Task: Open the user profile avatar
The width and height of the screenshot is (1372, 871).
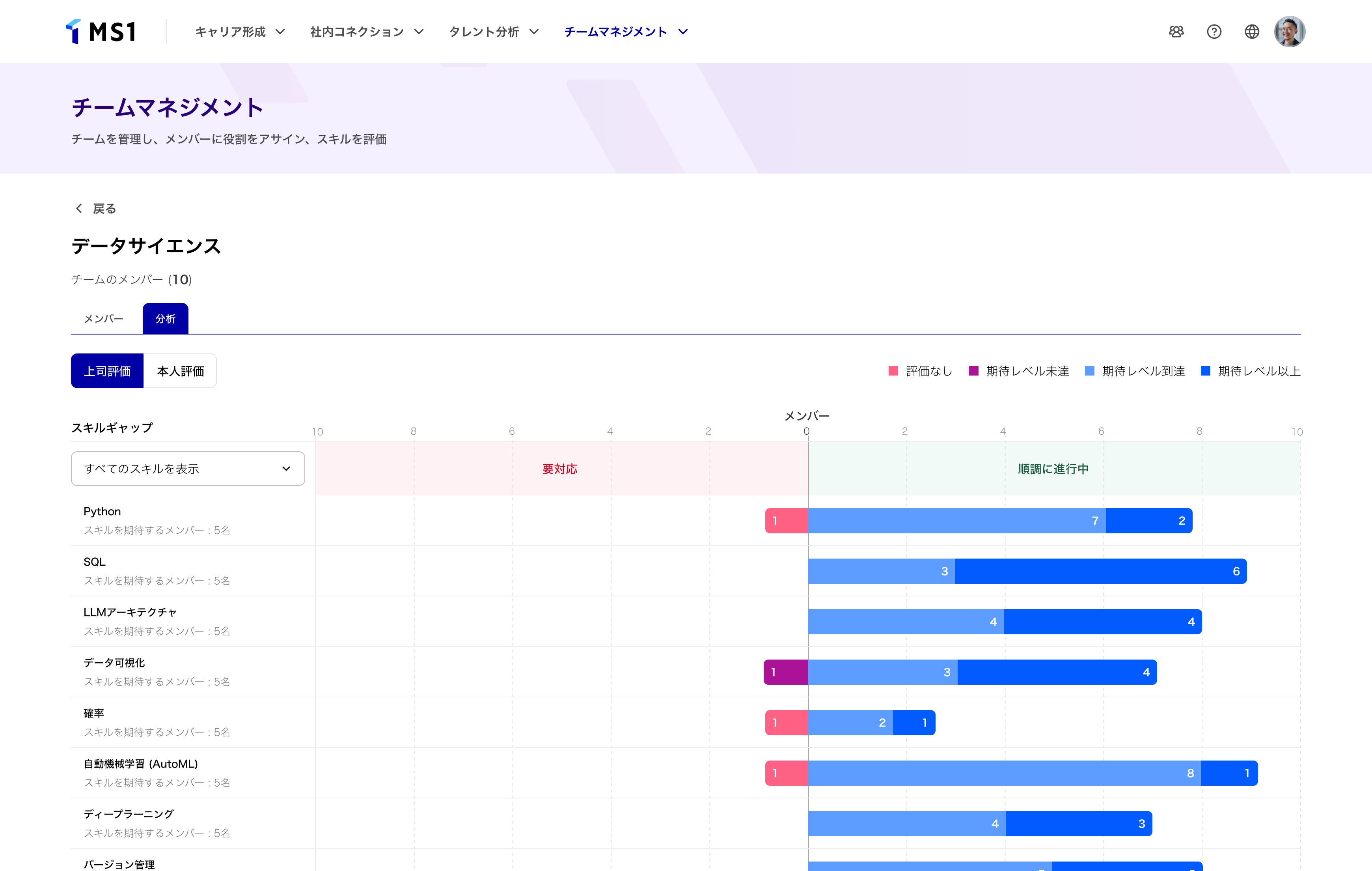Action: pyautogui.click(x=1289, y=31)
